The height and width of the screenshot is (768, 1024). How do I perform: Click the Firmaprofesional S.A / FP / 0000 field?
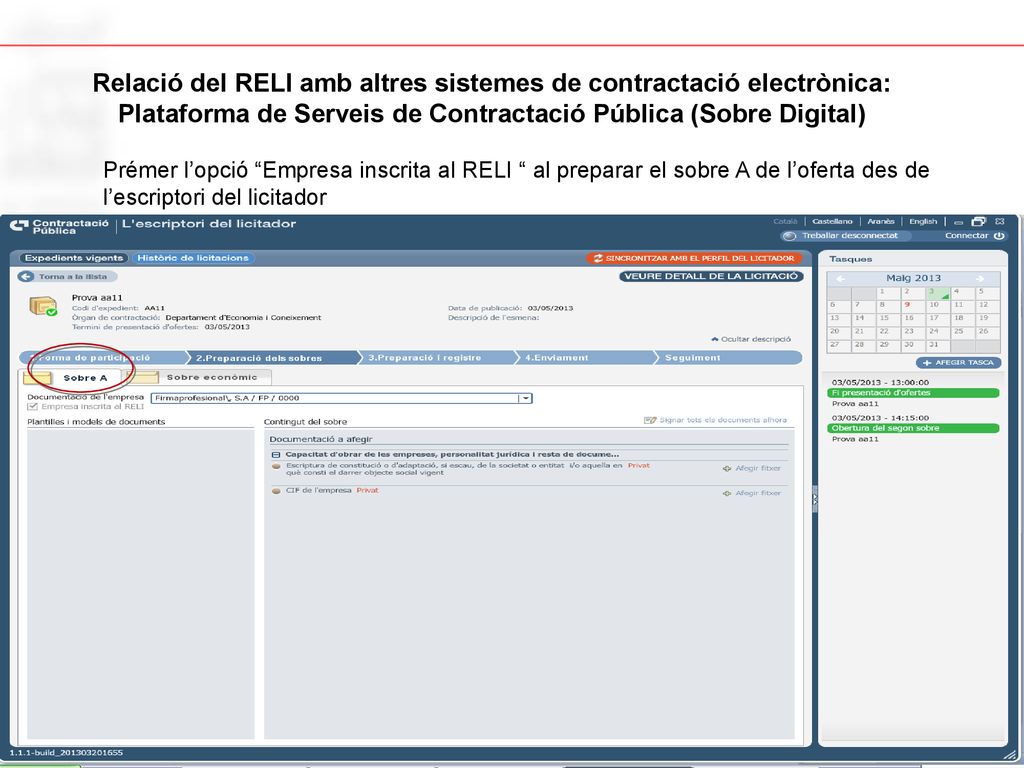coord(341,398)
